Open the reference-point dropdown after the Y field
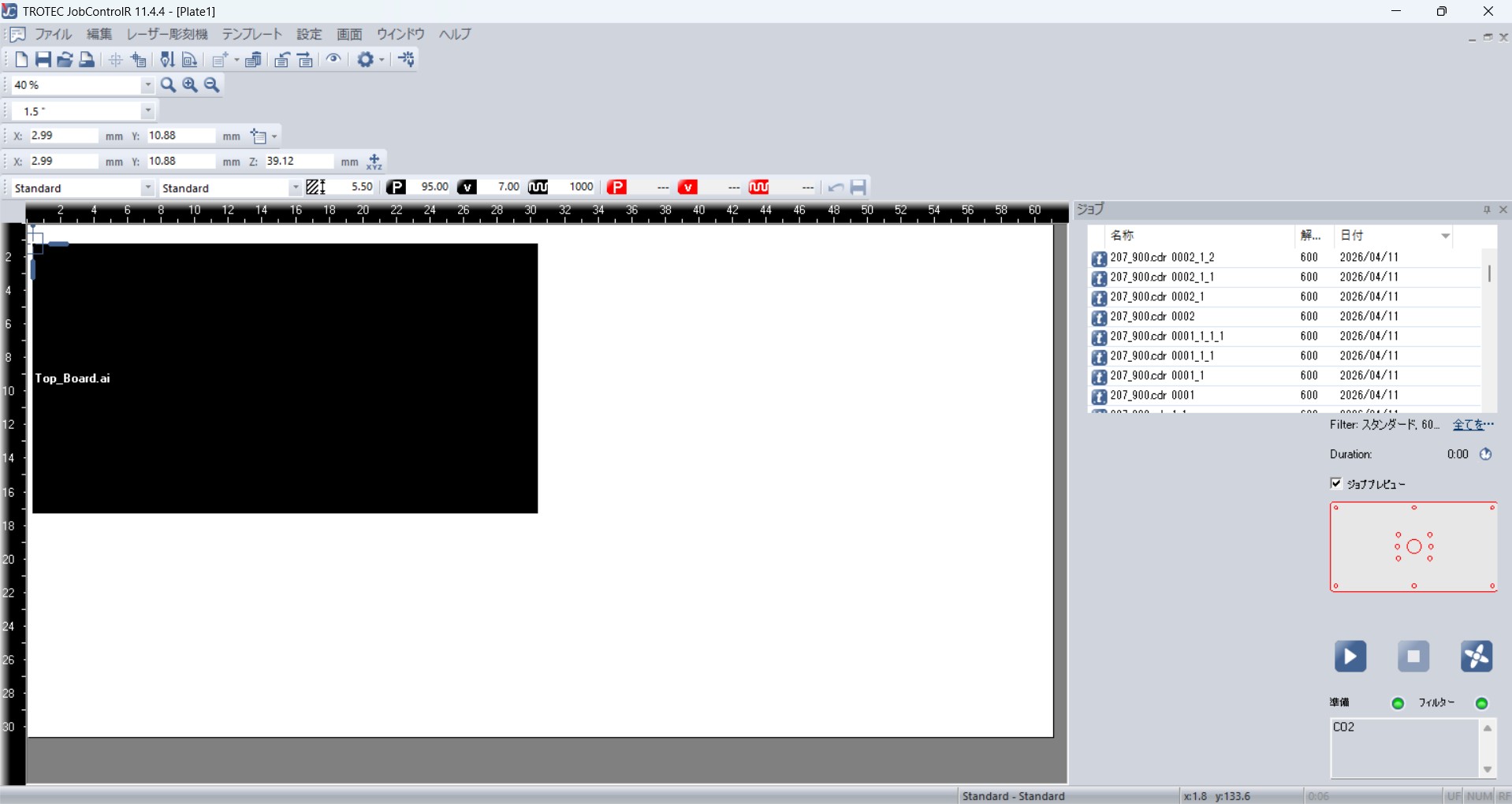The width and height of the screenshot is (1512, 804). point(274,136)
